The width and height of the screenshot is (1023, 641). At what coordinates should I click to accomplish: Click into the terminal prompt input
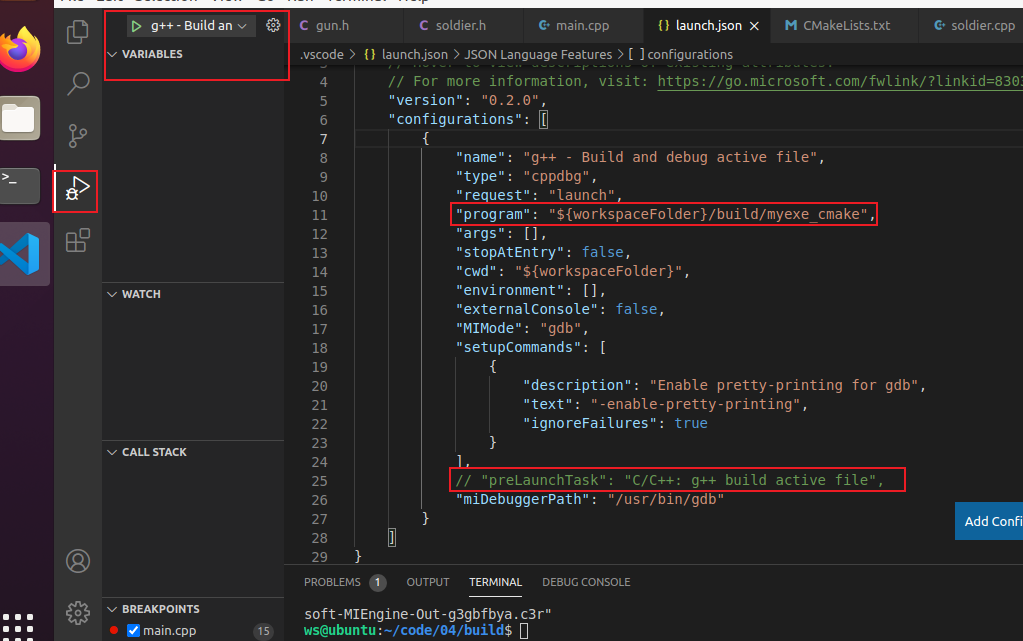(524, 631)
